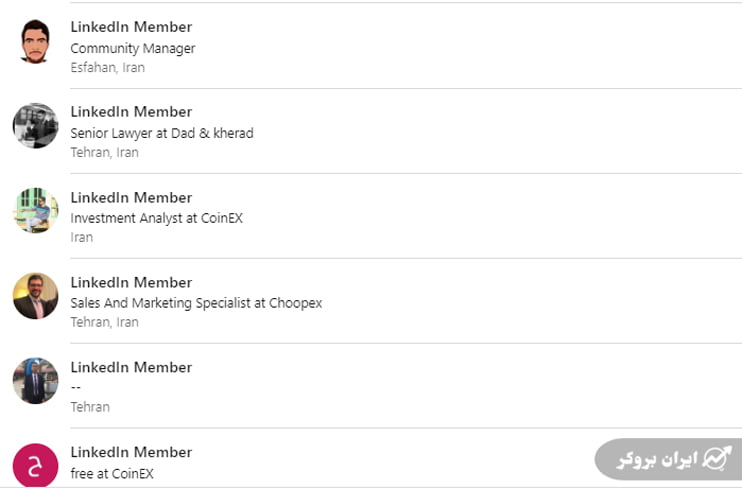This screenshot has height=489, width=742.
Task: Open LinkedIn Member listed as Community Manager
Action: click(x=131, y=27)
